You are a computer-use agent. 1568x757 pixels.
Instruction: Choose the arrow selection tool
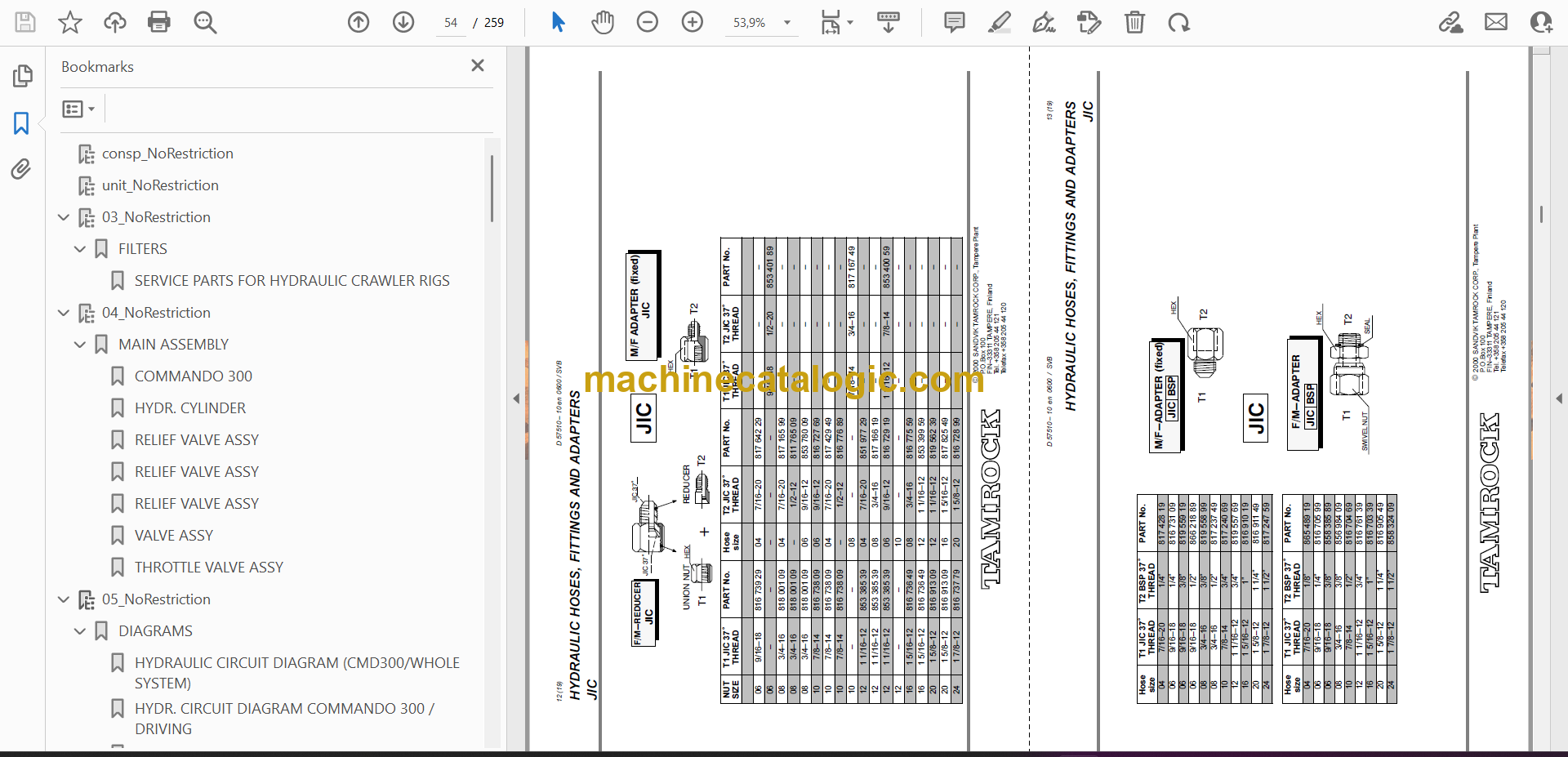click(558, 22)
